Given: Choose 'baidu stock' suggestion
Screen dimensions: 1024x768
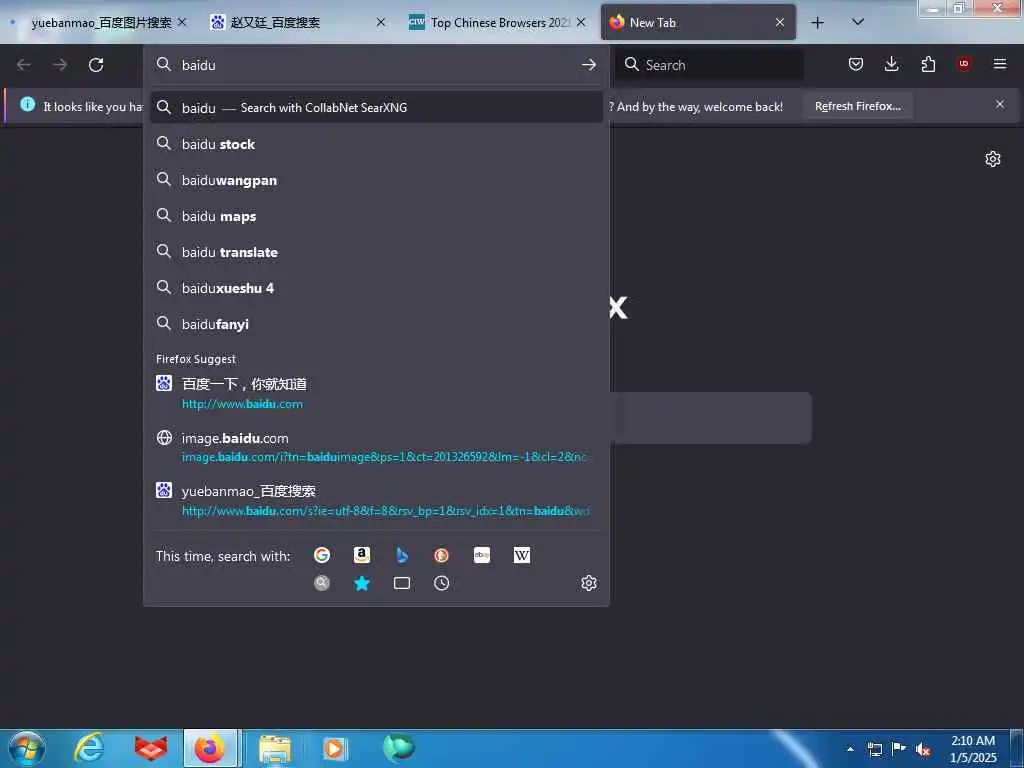Looking at the screenshot, I should (x=376, y=144).
